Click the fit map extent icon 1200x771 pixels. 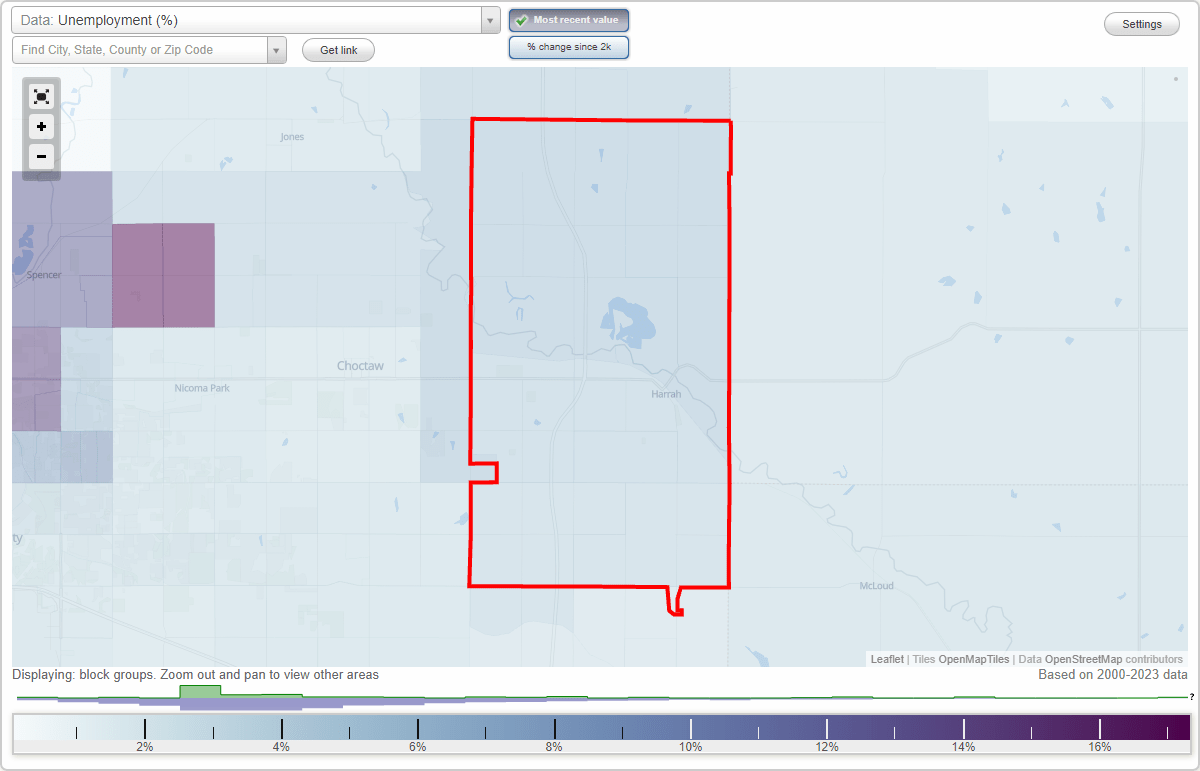click(41, 96)
